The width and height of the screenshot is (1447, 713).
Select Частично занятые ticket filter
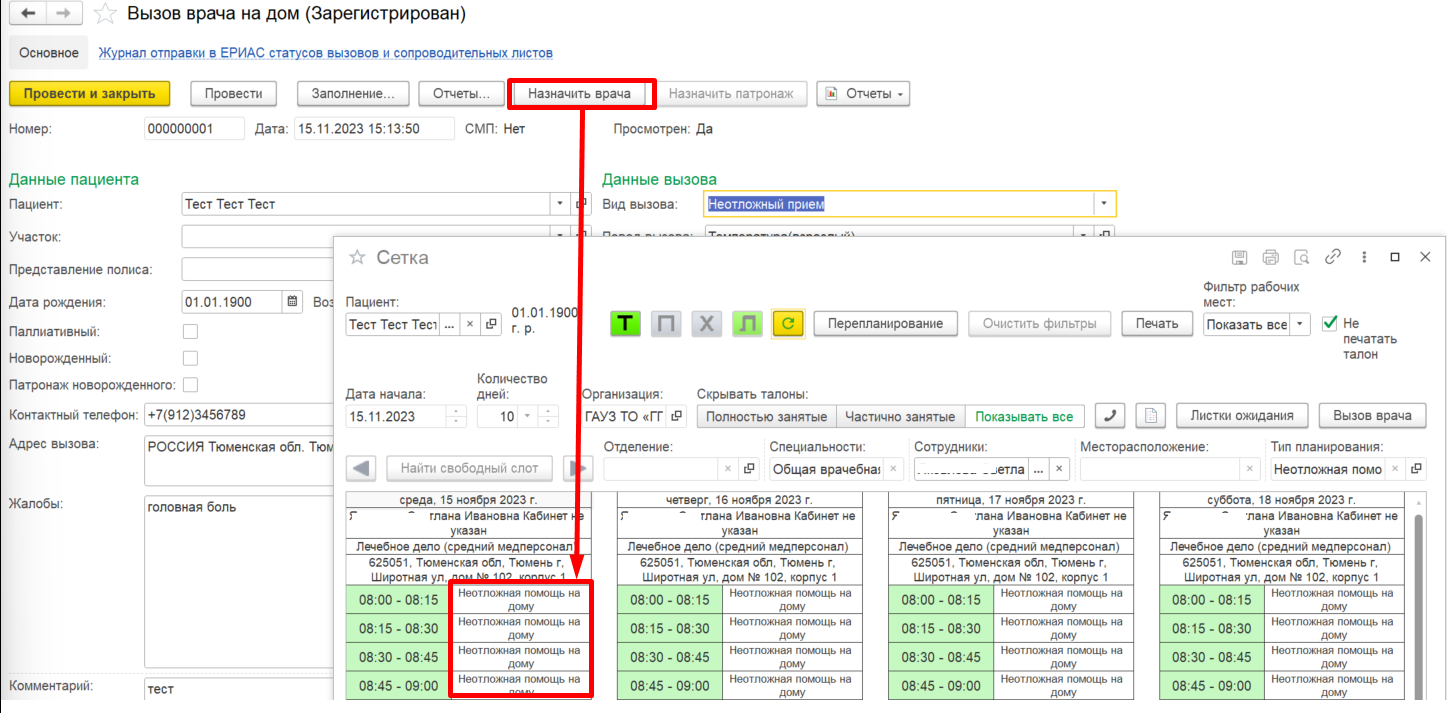900,416
